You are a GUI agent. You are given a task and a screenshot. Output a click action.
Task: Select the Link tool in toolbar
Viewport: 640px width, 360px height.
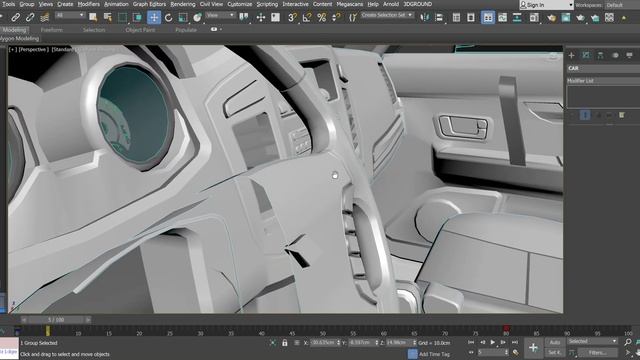click(16, 18)
